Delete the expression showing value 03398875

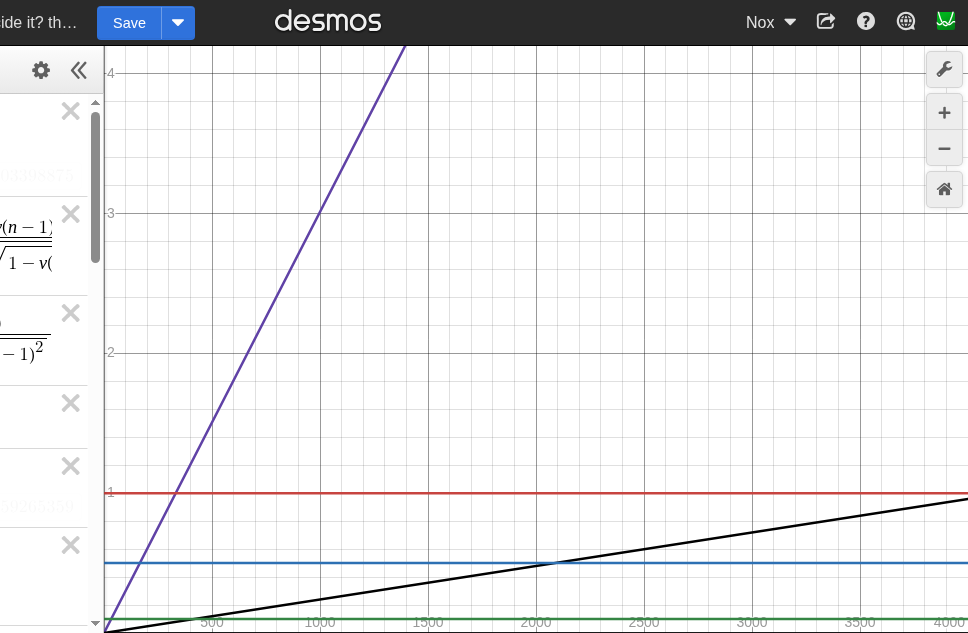click(71, 111)
